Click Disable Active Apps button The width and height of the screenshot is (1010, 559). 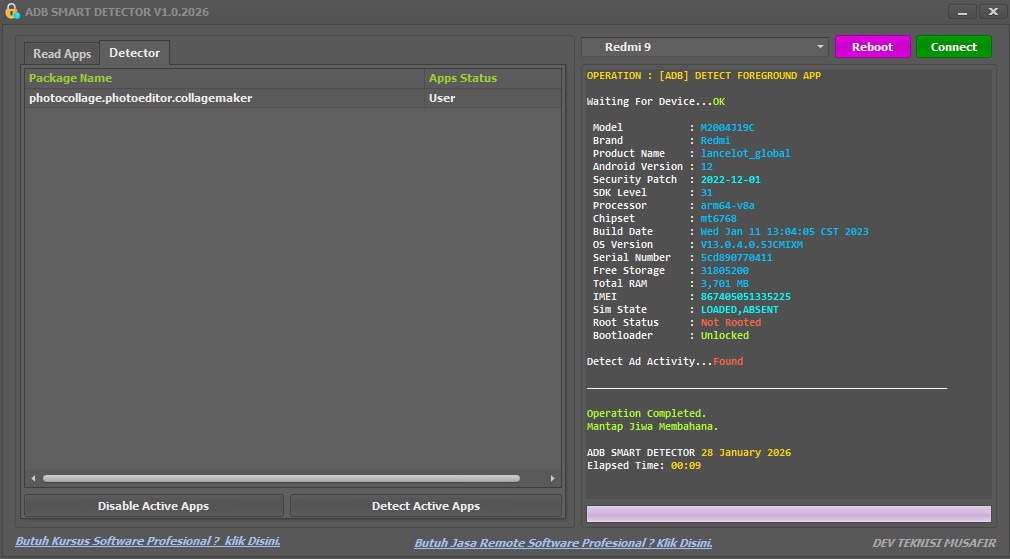(153, 506)
